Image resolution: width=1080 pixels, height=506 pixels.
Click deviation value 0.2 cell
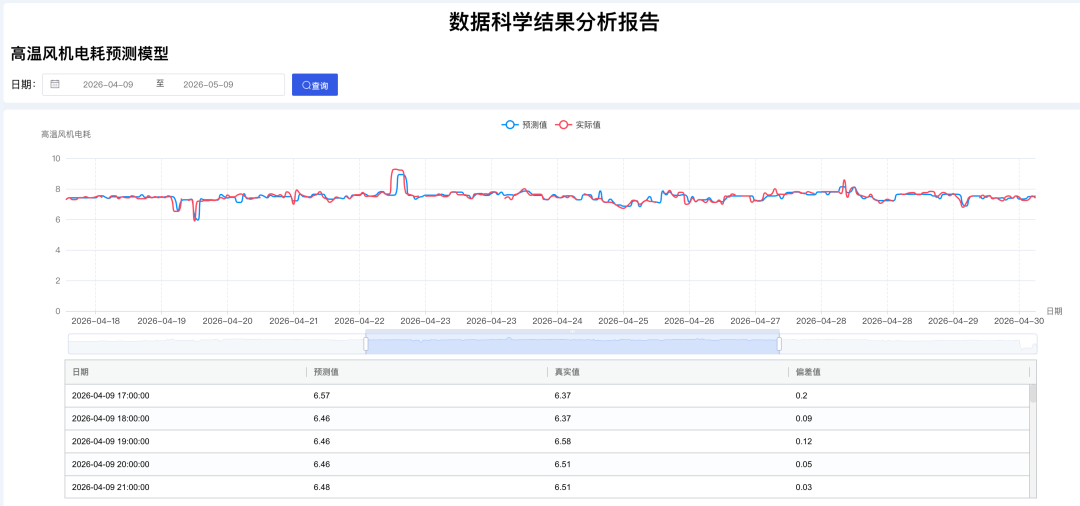click(801, 396)
